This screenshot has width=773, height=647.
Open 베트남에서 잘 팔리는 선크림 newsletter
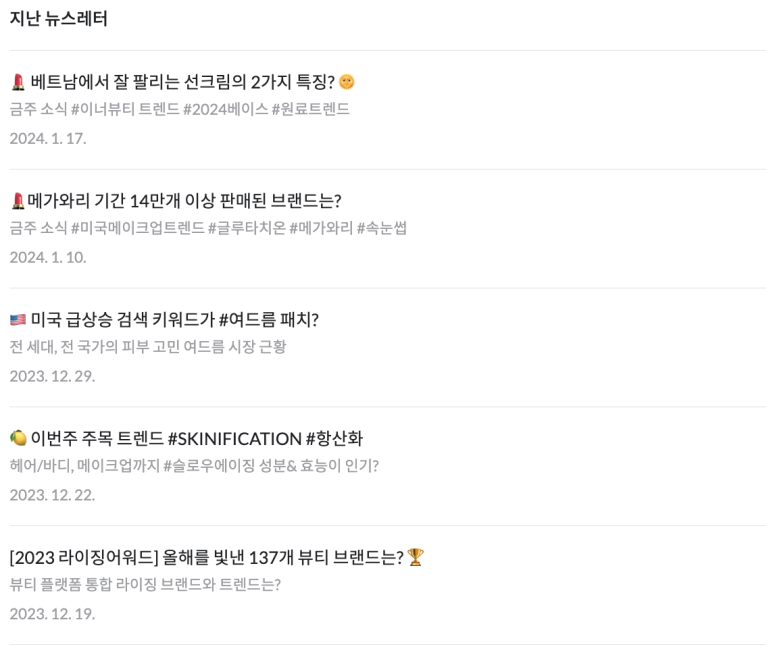point(182,82)
